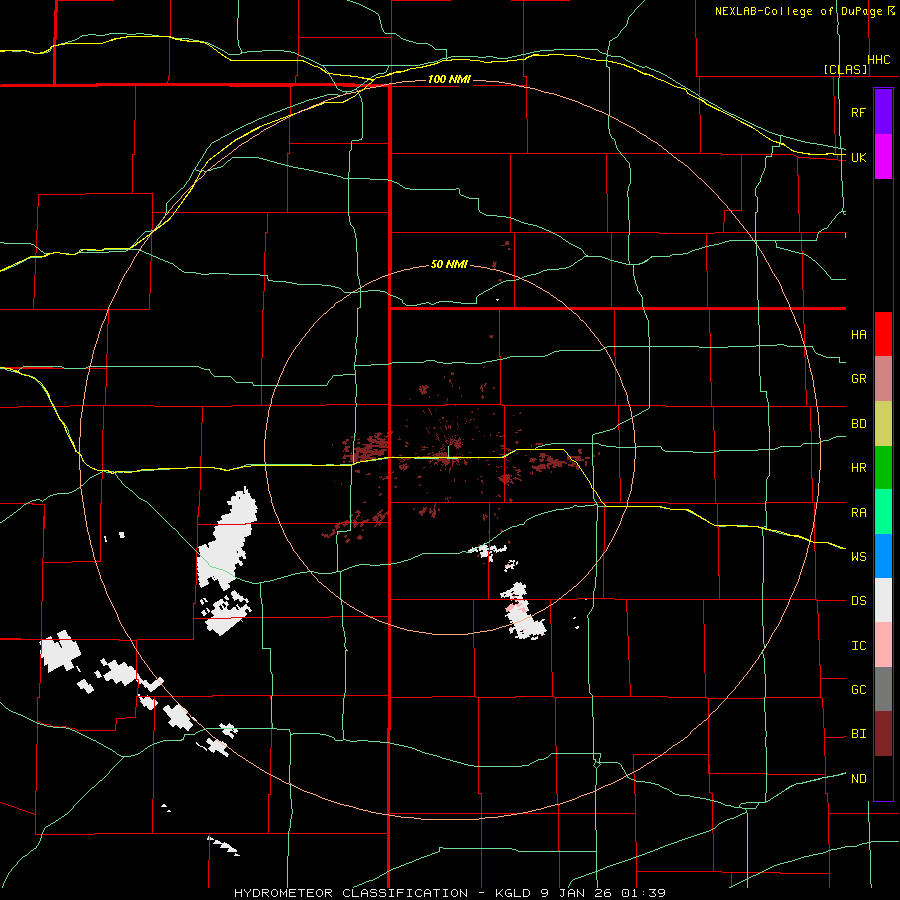900x900 pixels.
Task: Click the red HA hail swatch
Action: 883,334
